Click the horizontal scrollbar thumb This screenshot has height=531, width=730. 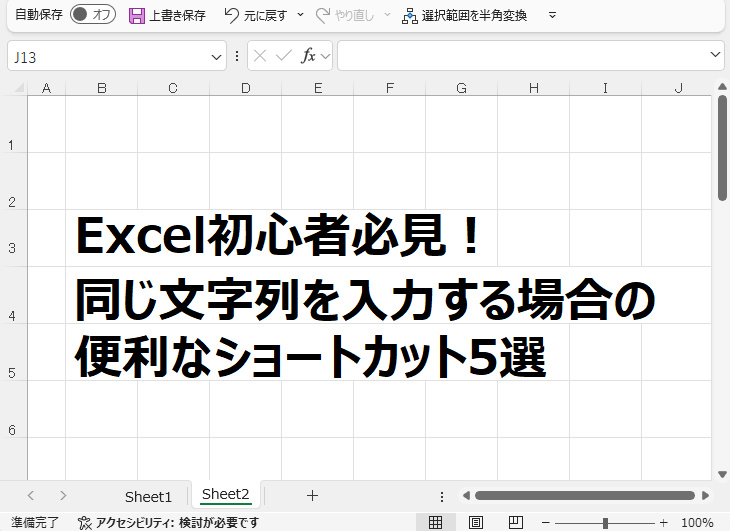585,496
